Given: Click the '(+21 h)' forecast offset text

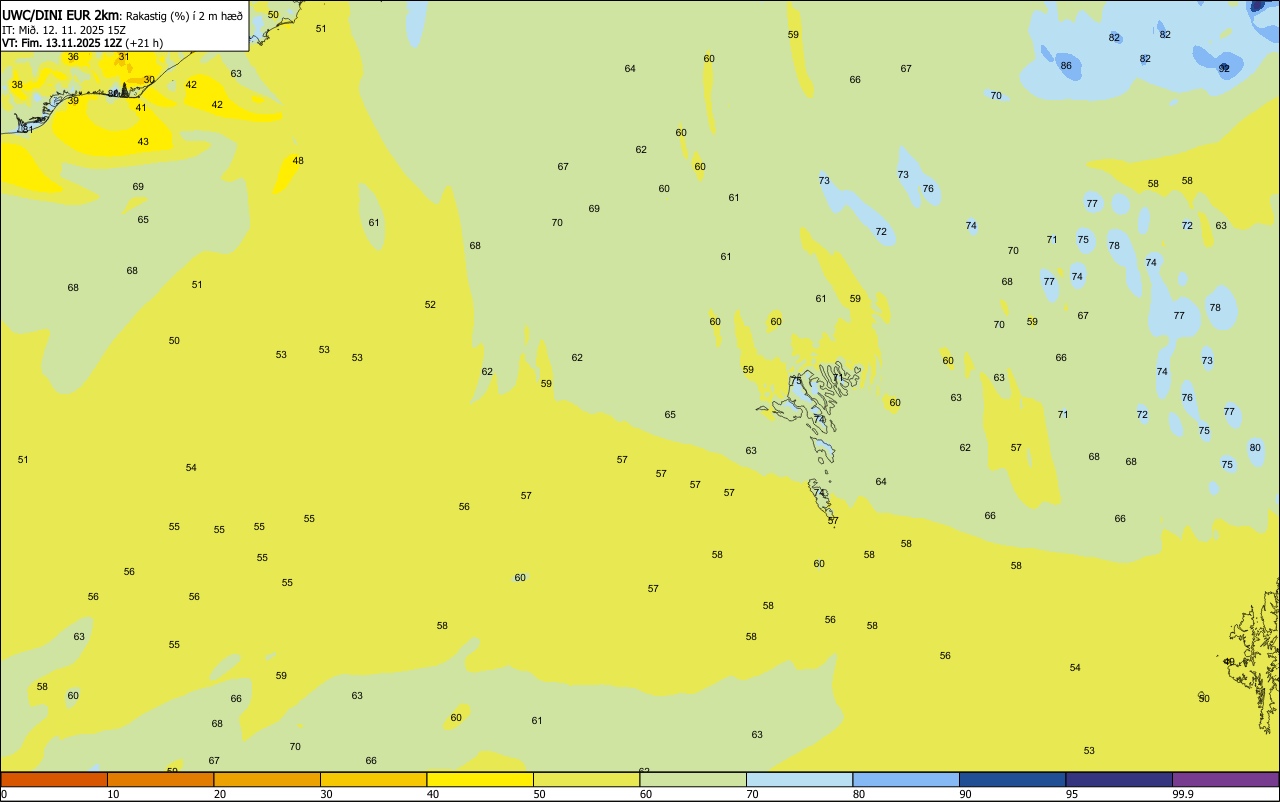Looking at the screenshot, I should (144, 43).
